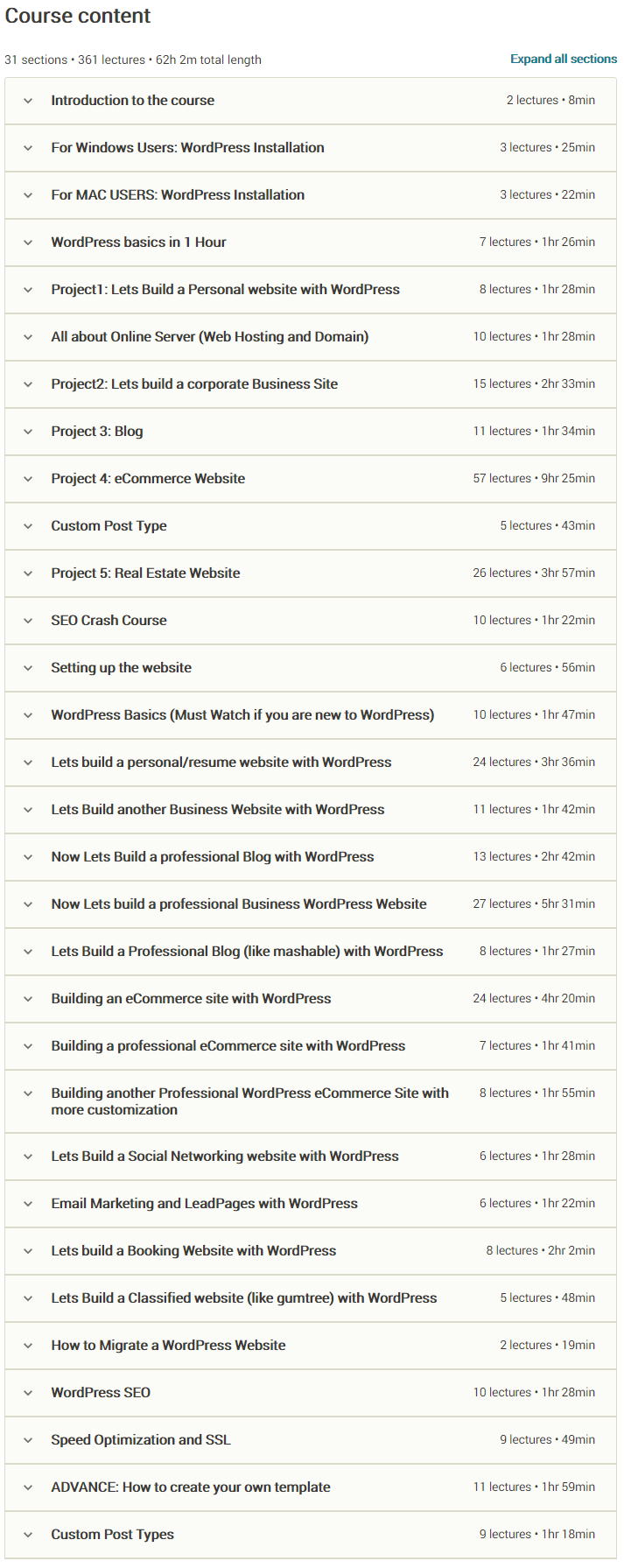The width and height of the screenshot is (624, 1568).
Task: Expand chevron next to WordPress basics in 1 Hour
Action: point(28,243)
